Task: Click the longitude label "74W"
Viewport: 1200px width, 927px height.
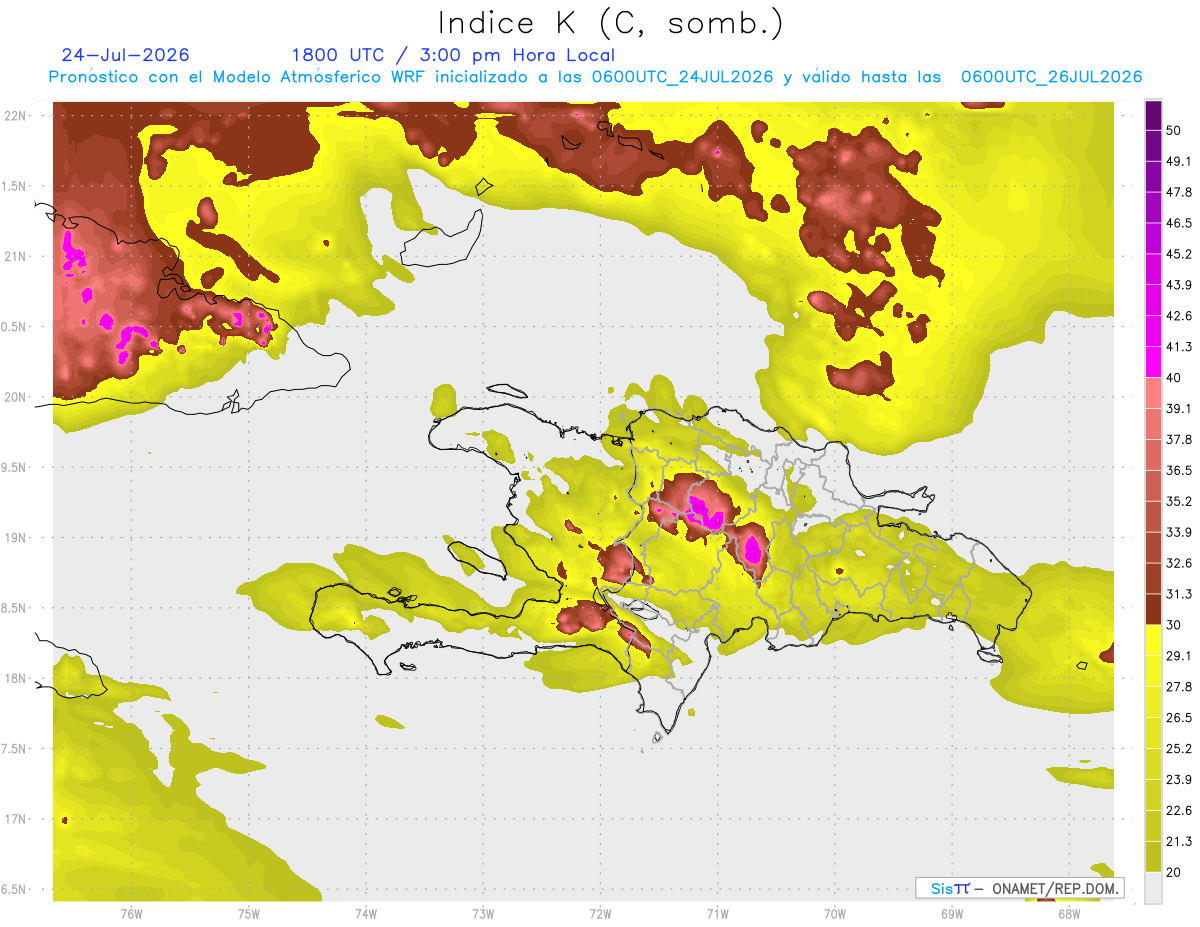Action: tap(366, 914)
